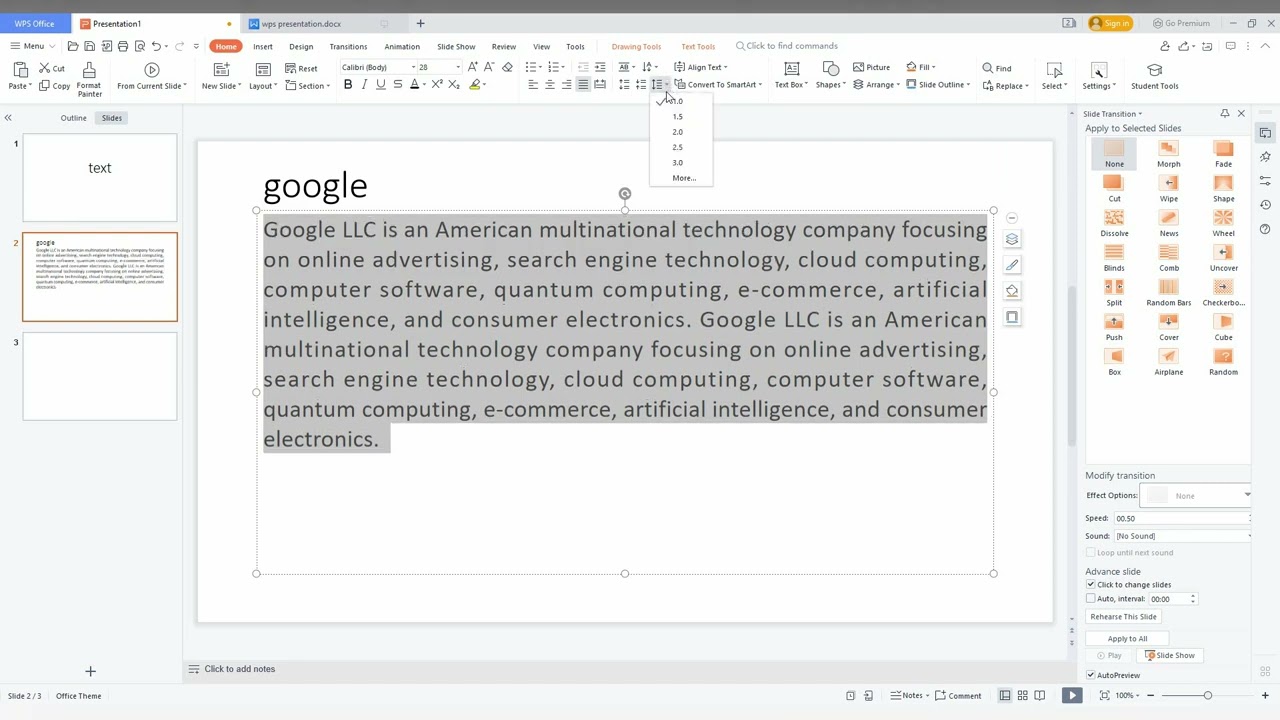Undo the last action
The height and width of the screenshot is (720, 1280).
[156, 46]
